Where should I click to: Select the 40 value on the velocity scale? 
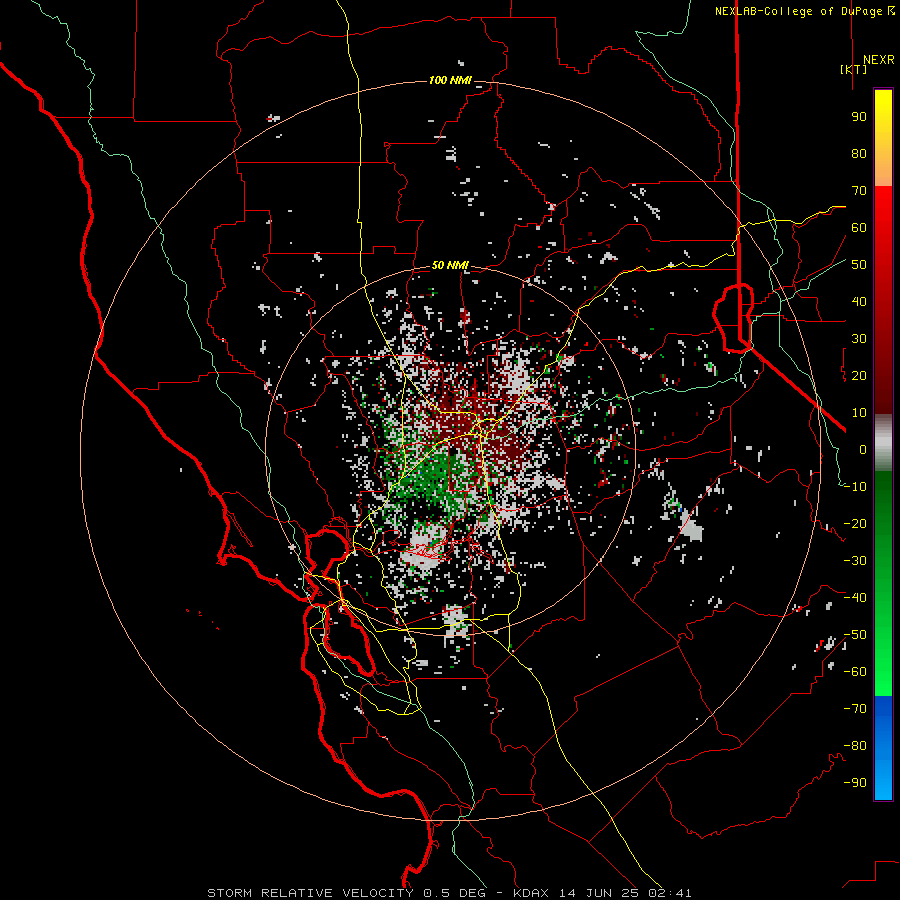[x=859, y=301]
